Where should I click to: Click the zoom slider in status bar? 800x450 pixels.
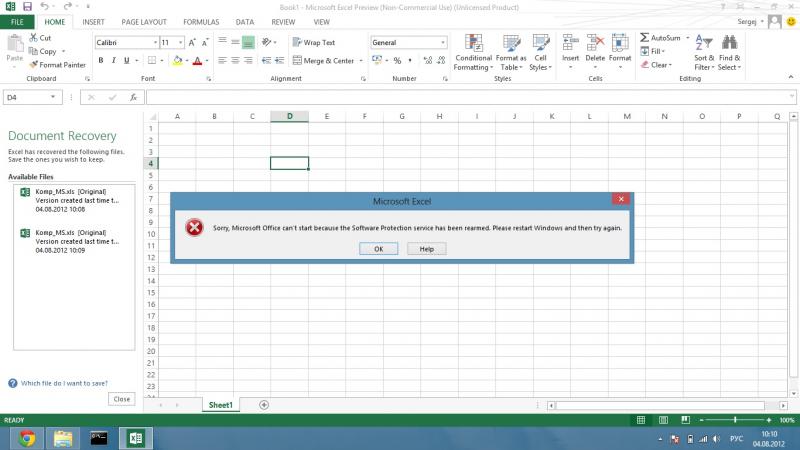735,420
